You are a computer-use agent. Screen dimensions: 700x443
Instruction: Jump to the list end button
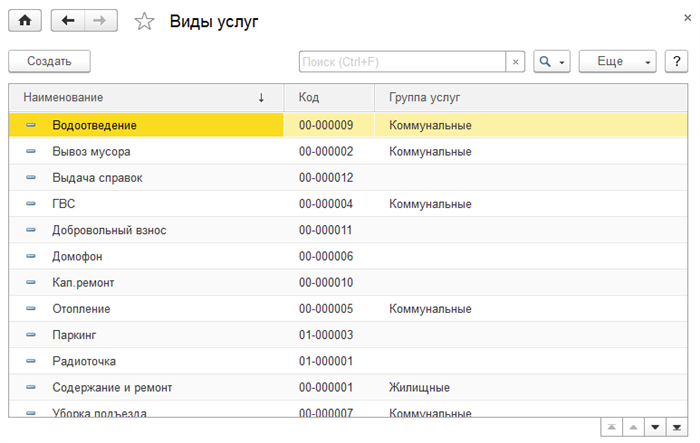(677, 427)
